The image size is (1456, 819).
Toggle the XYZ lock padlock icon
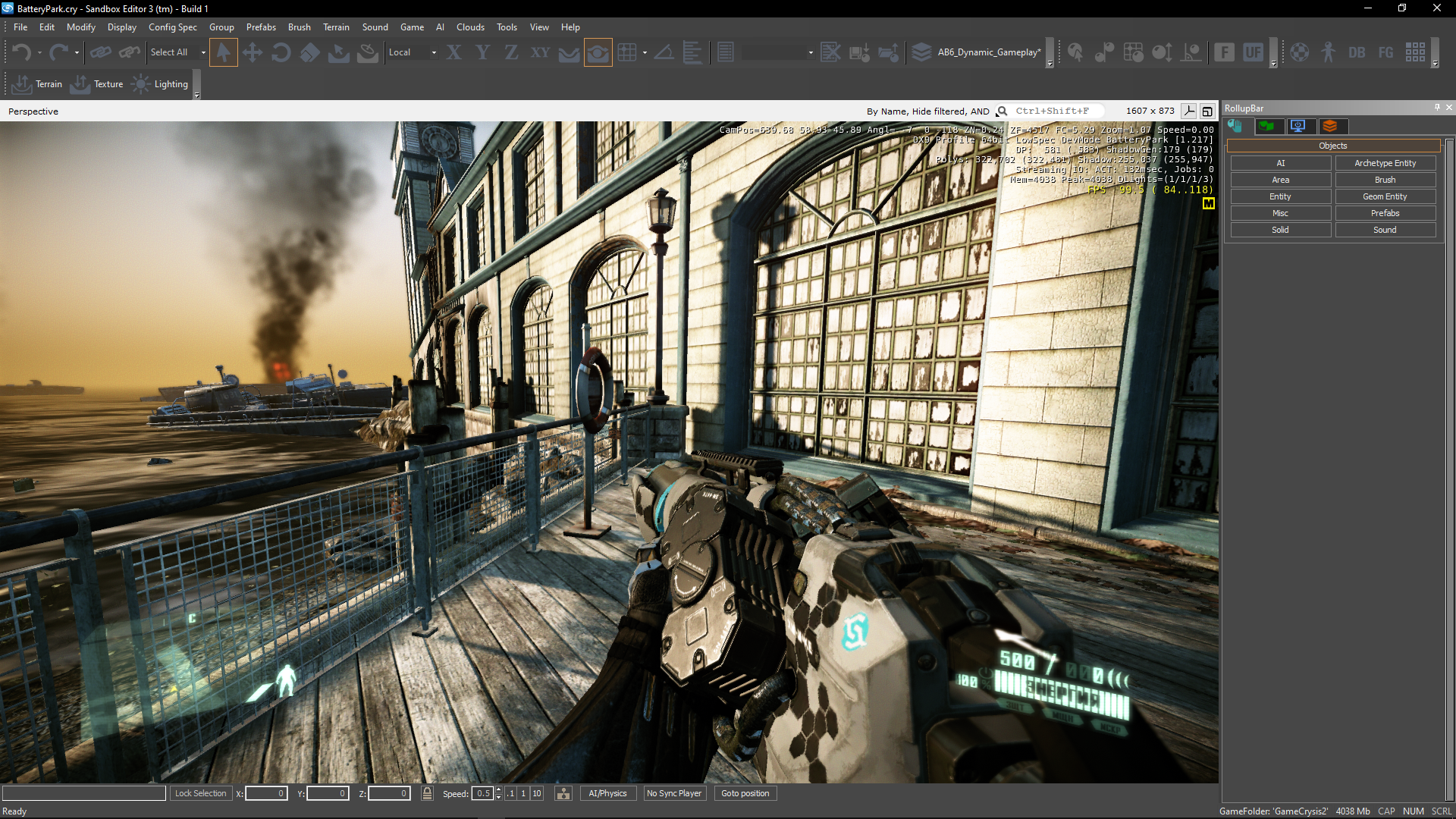[x=427, y=793]
